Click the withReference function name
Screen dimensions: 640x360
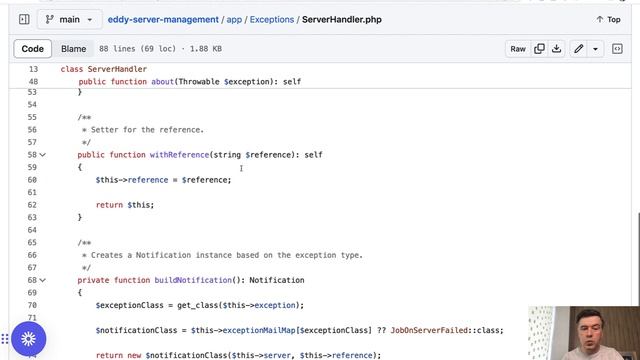tap(179, 155)
